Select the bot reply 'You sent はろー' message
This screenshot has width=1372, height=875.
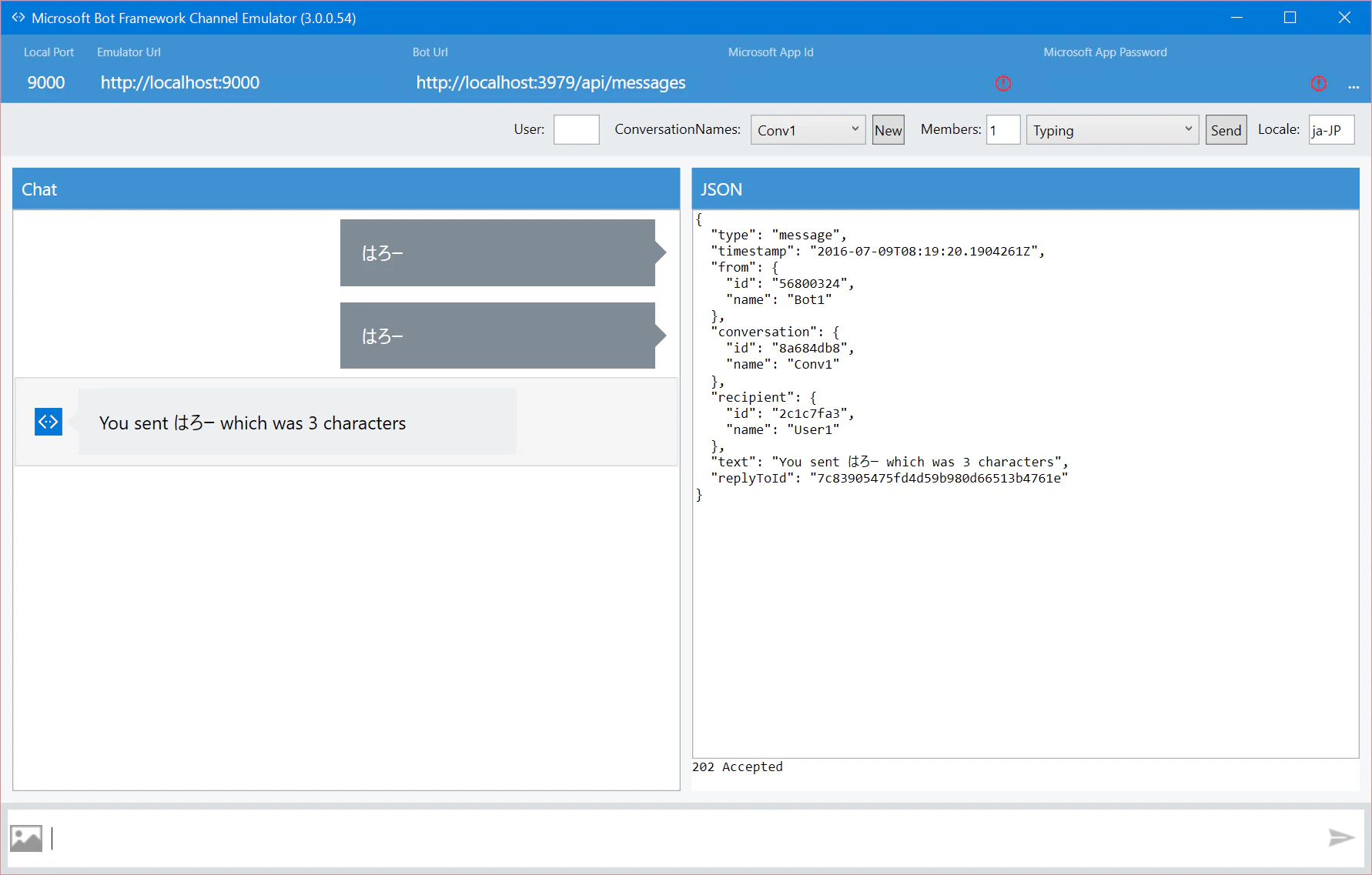[x=297, y=422]
